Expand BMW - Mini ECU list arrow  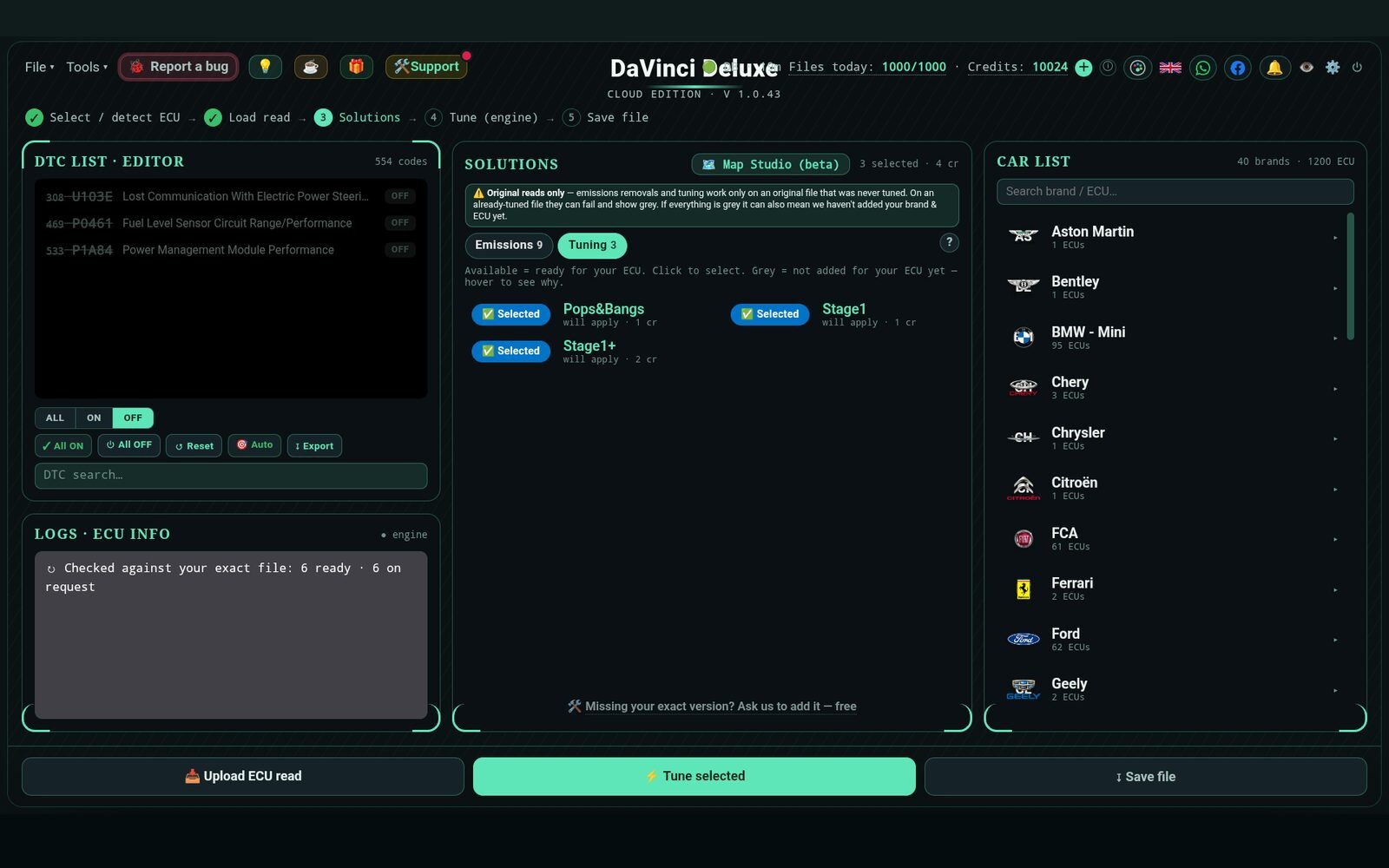[x=1335, y=339]
